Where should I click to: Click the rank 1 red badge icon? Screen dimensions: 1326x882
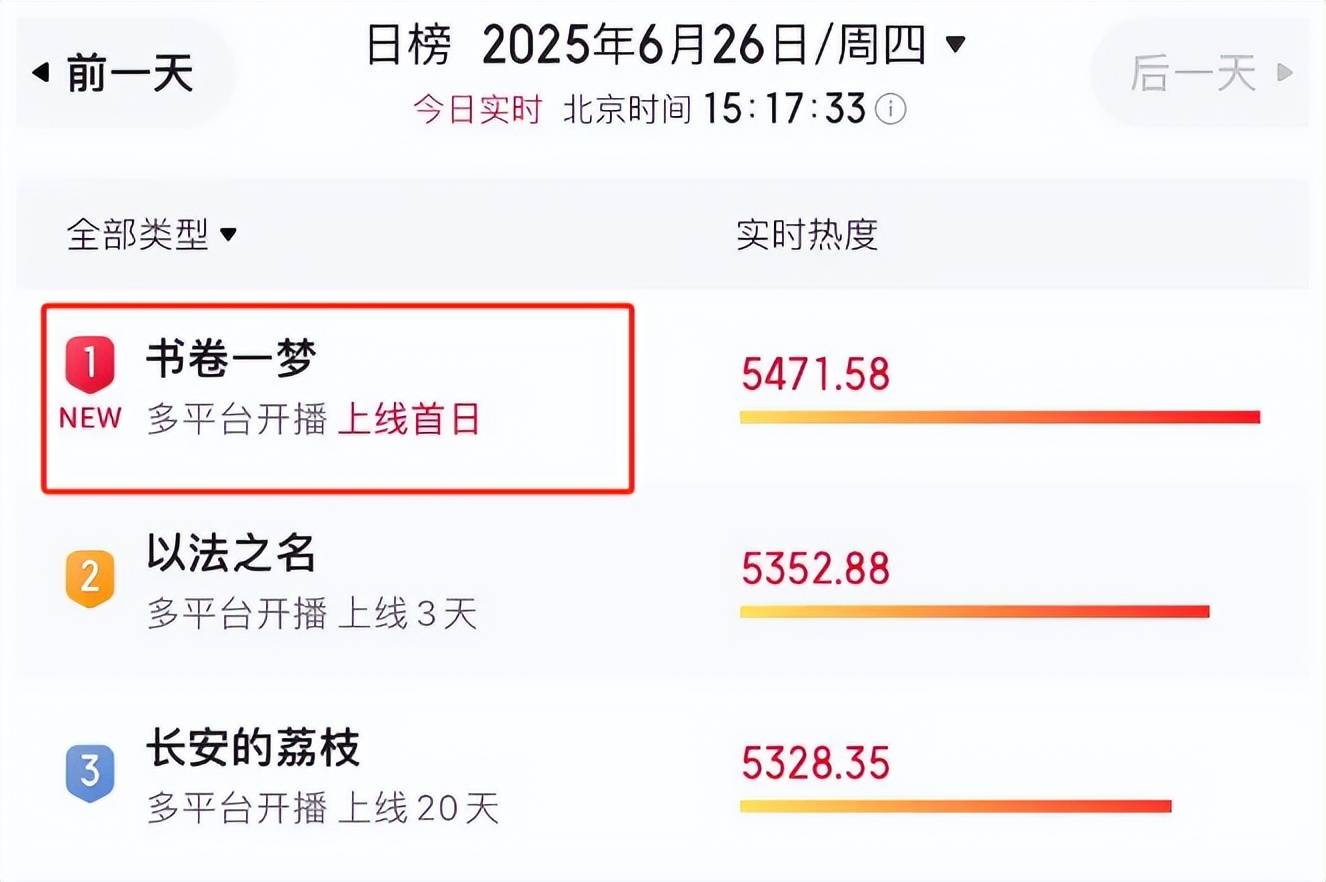[90, 364]
